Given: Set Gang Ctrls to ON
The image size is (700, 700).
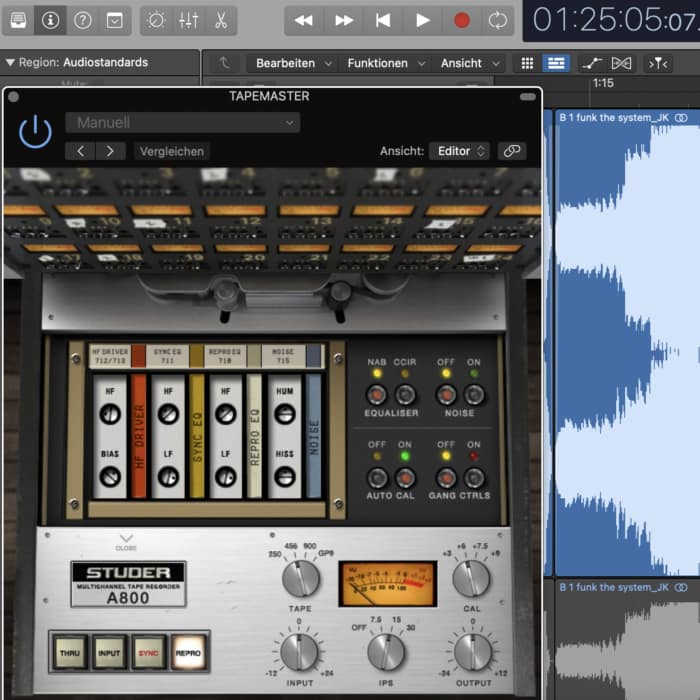Looking at the screenshot, I should (474, 478).
